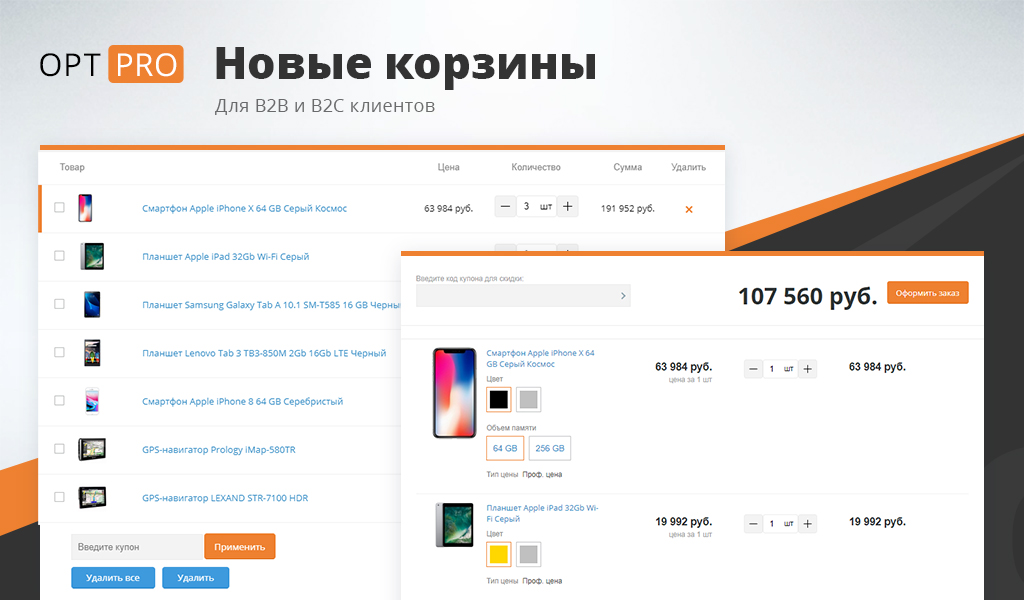Click minus for iPad in right cart
This screenshot has height=600, width=1024.
[753, 524]
